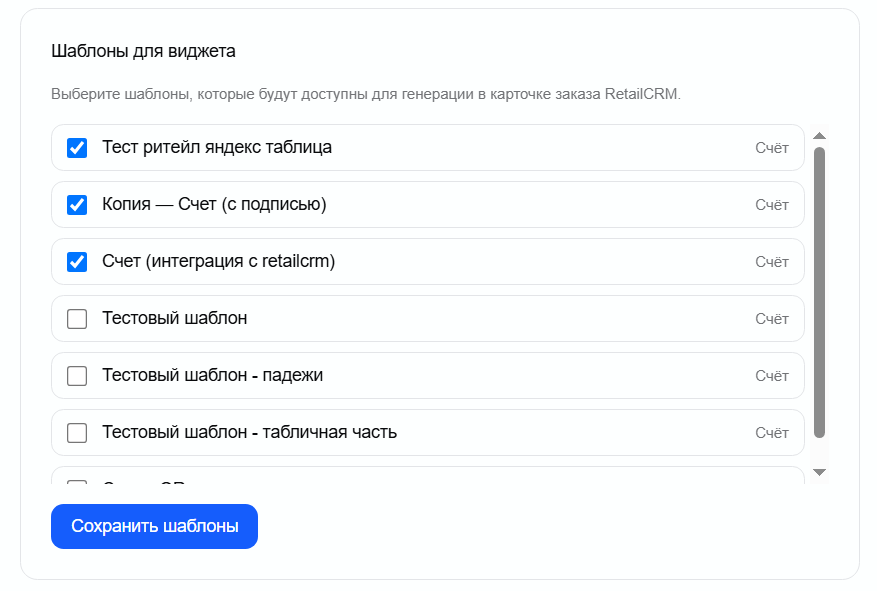Click 'Счёт' tag in 'табличная часть' row
The width and height of the screenshot is (877, 591).
click(772, 433)
